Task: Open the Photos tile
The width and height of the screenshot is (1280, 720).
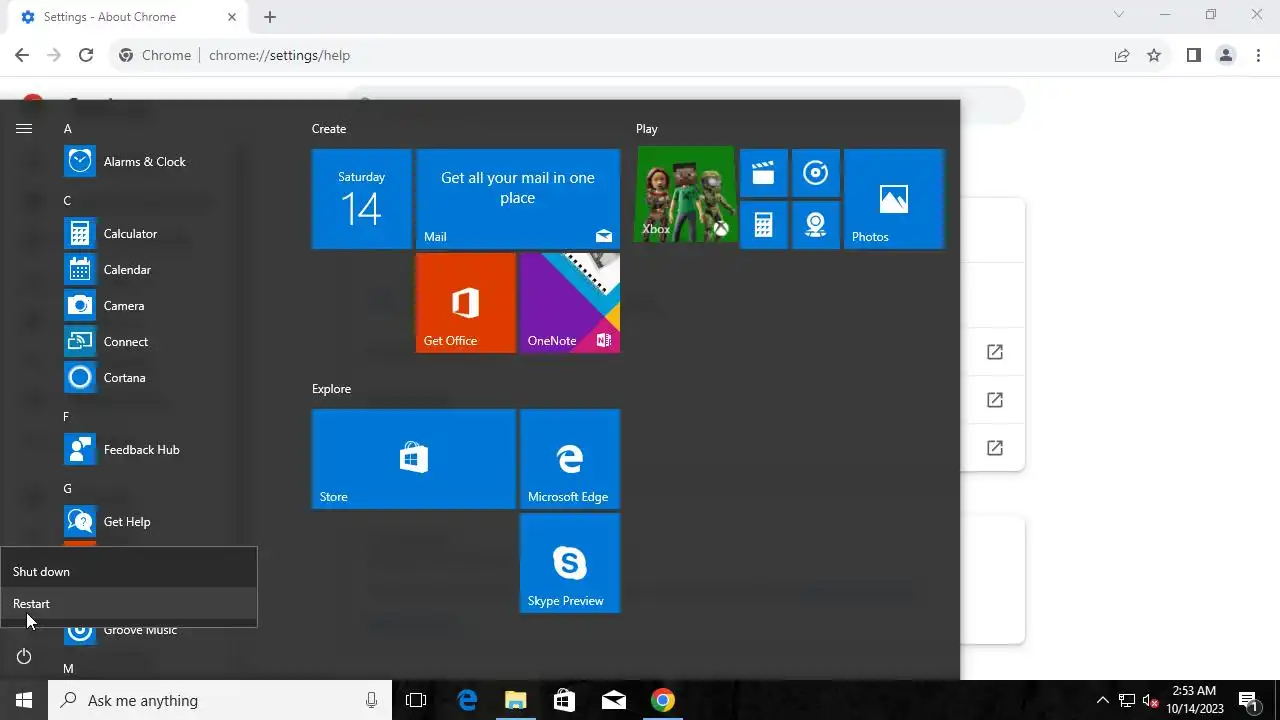Action: pyautogui.click(x=894, y=199)
